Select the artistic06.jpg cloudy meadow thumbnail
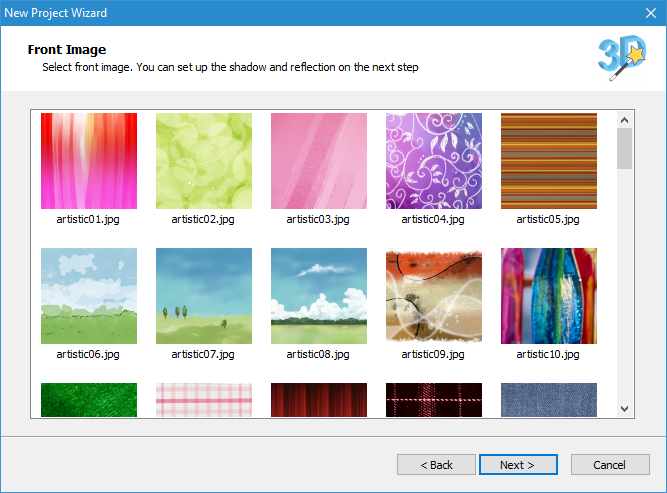The image size is (667, 493). pyautogui.click(x=89, y=296)
